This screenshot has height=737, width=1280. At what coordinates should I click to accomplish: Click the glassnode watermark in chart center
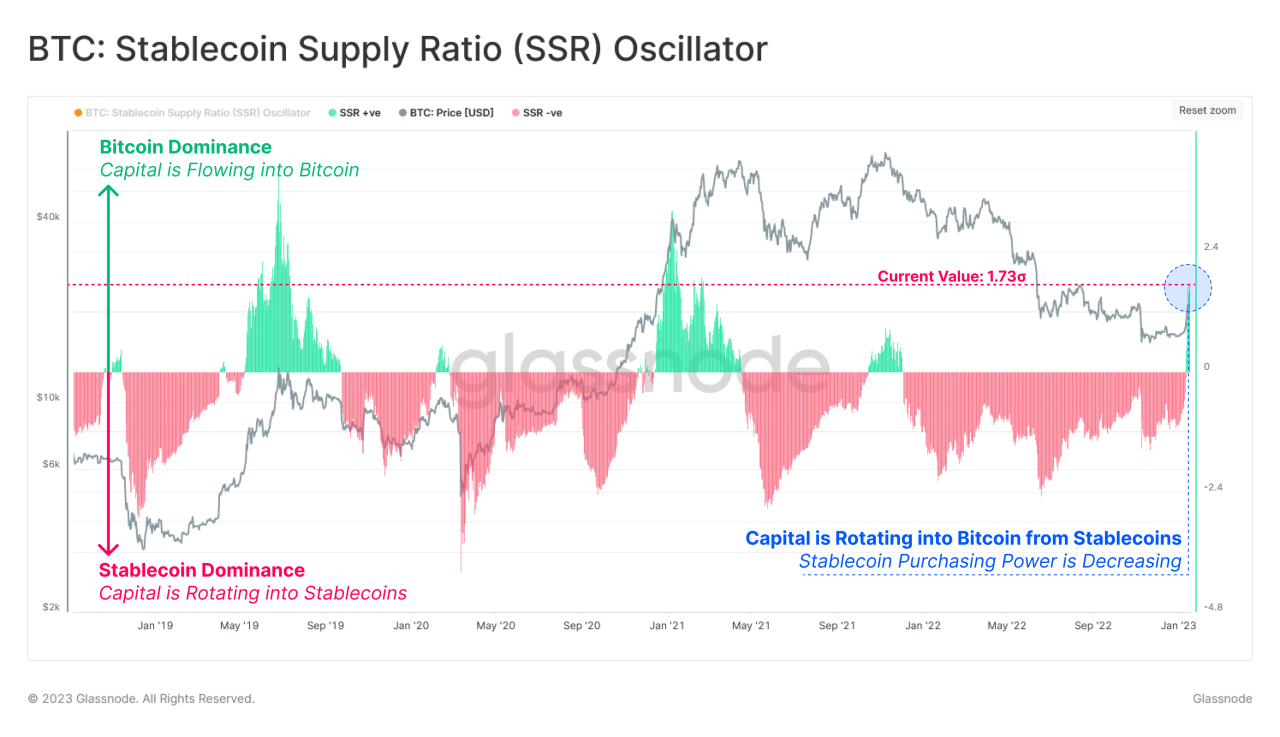point(638,365)
